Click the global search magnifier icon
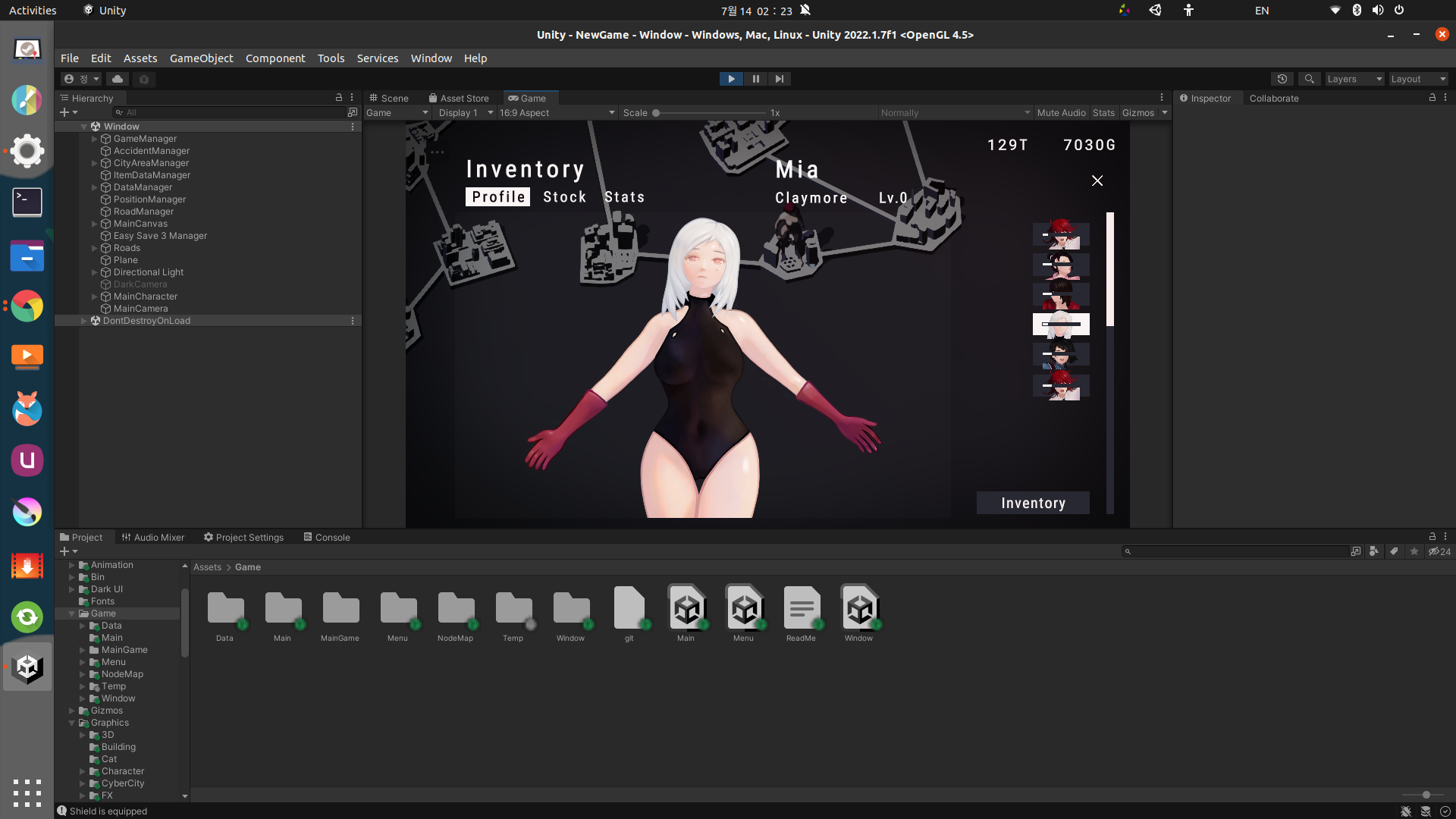1456x819 pixels. (x=1309, y=79)
